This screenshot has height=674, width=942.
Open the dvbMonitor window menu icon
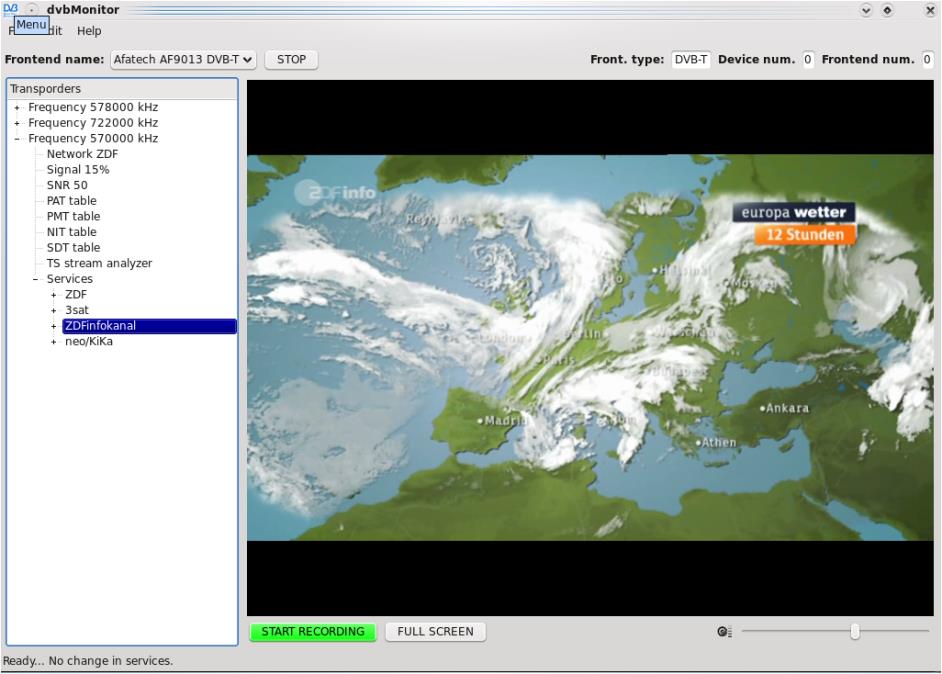10,8
